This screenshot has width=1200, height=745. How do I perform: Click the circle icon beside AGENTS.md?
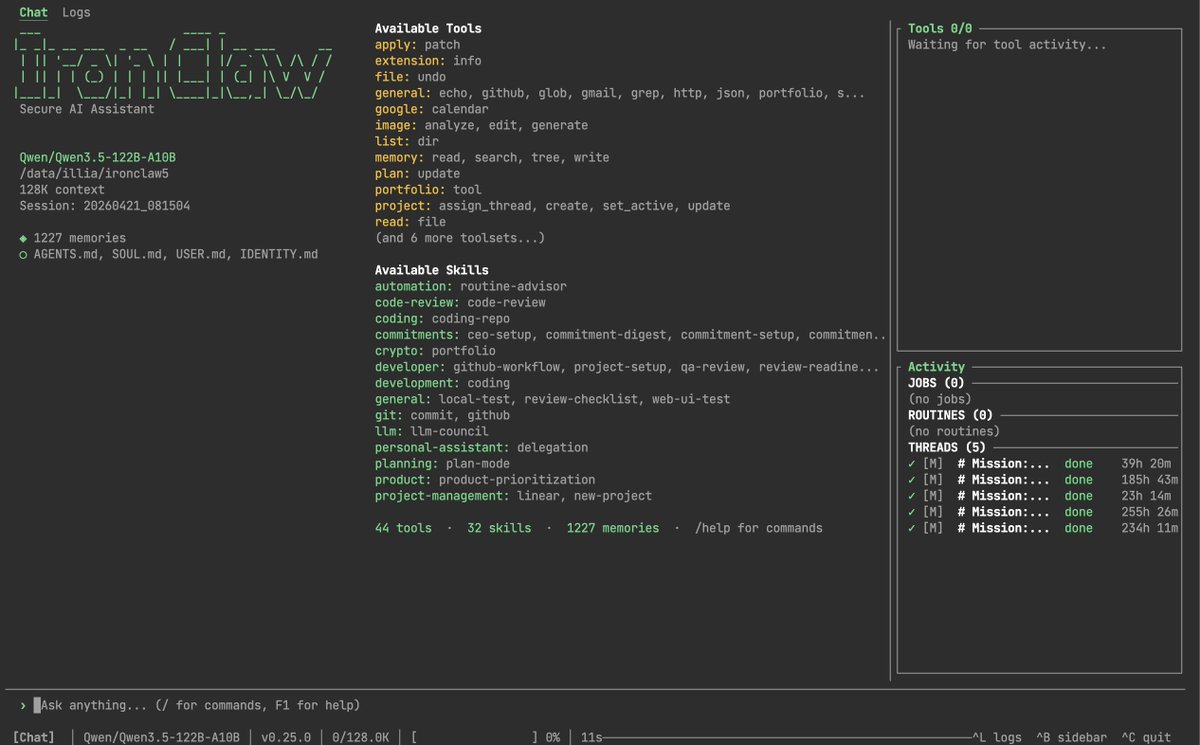(23, 254)
